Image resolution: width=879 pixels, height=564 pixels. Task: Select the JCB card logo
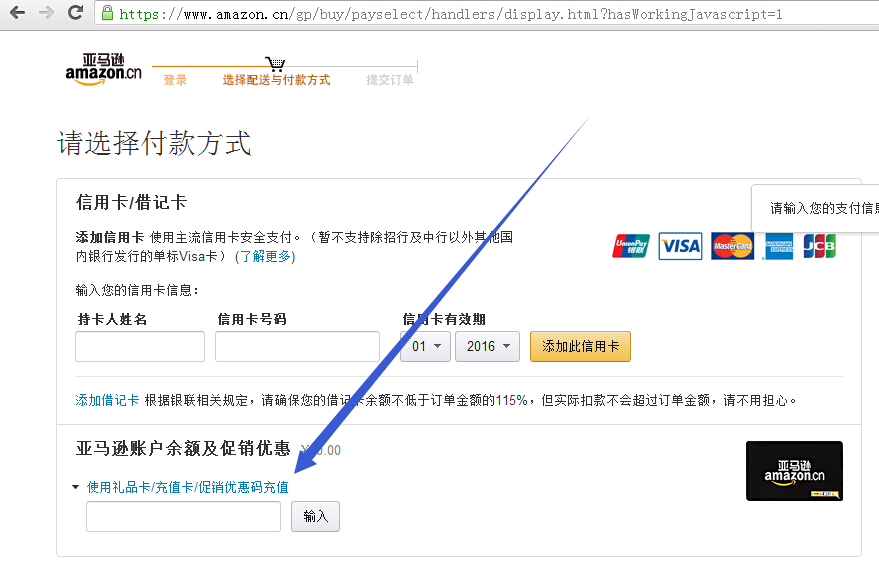coord(819,246)
